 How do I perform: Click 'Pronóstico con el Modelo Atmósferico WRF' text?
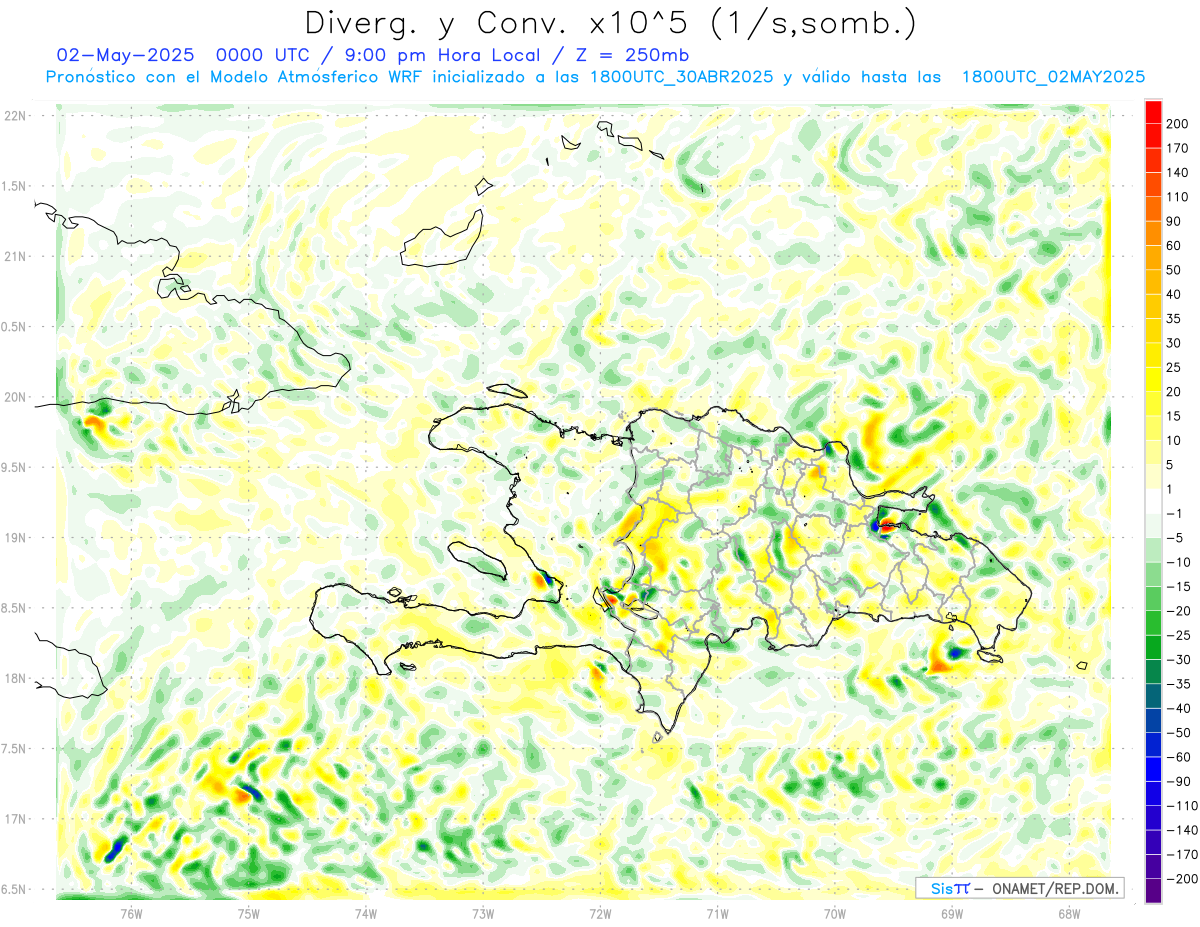pos(235,77)
